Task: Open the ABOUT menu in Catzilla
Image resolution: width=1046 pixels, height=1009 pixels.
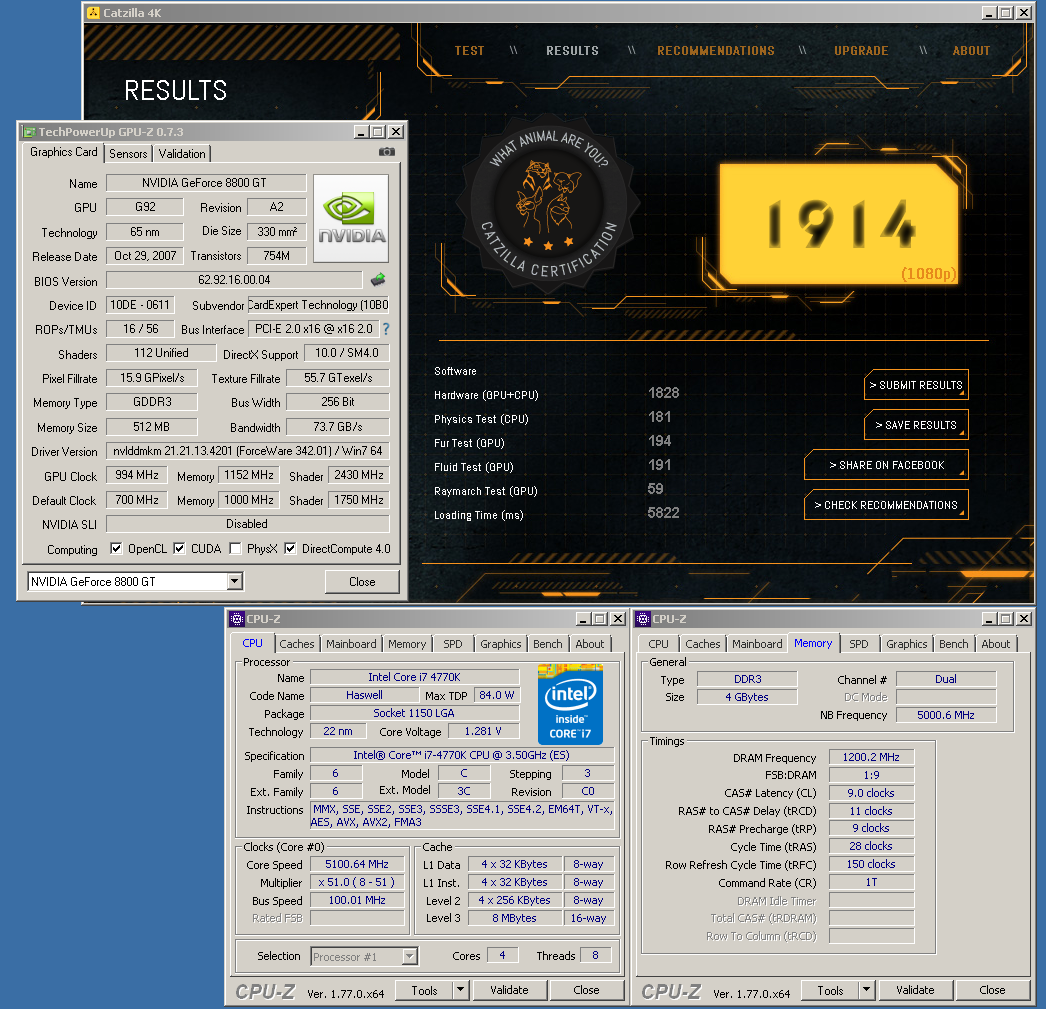Action: pyautogui.click(x=971, y=51)
